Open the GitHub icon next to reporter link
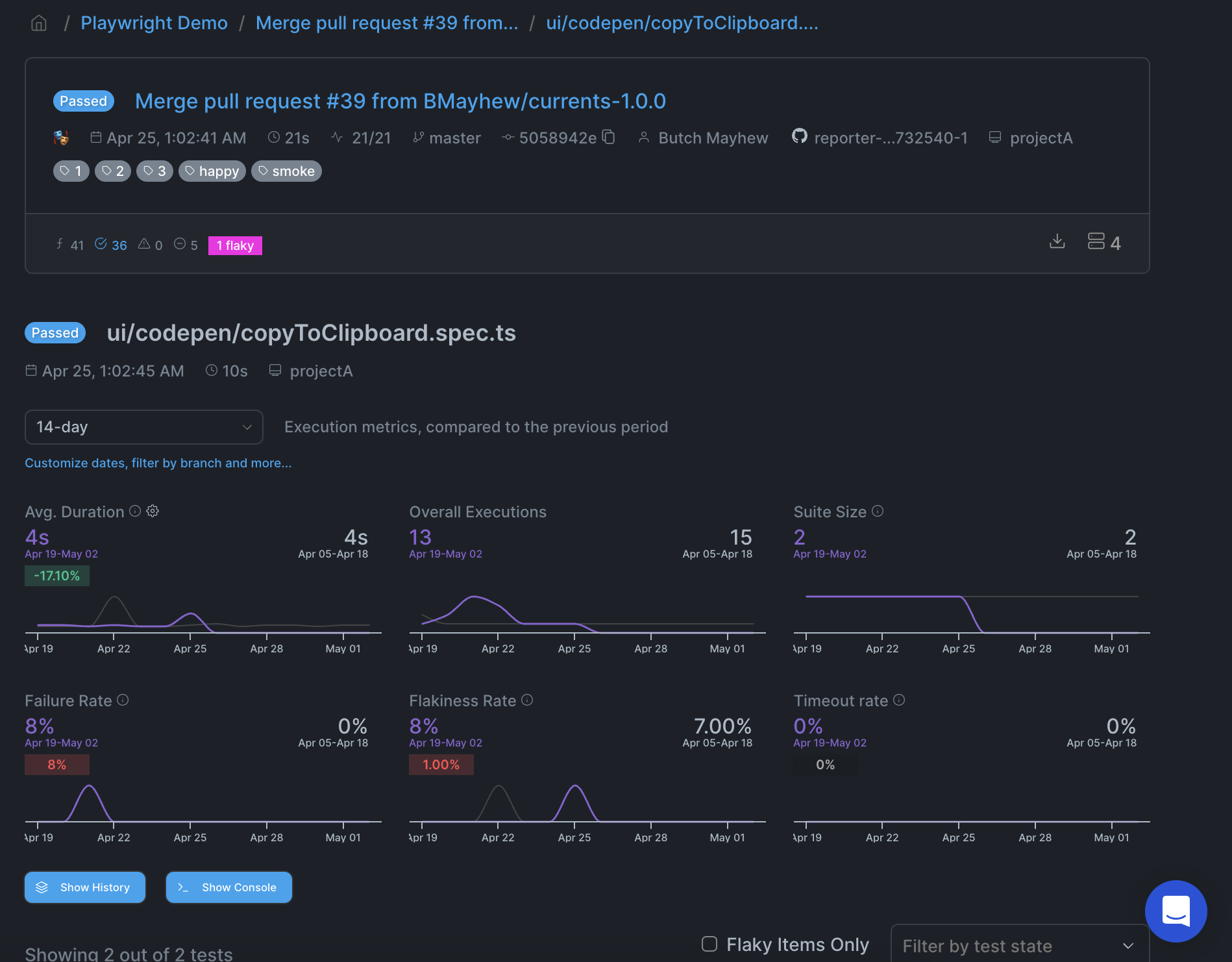1232x962 pixels. click(x=800, y=137)
